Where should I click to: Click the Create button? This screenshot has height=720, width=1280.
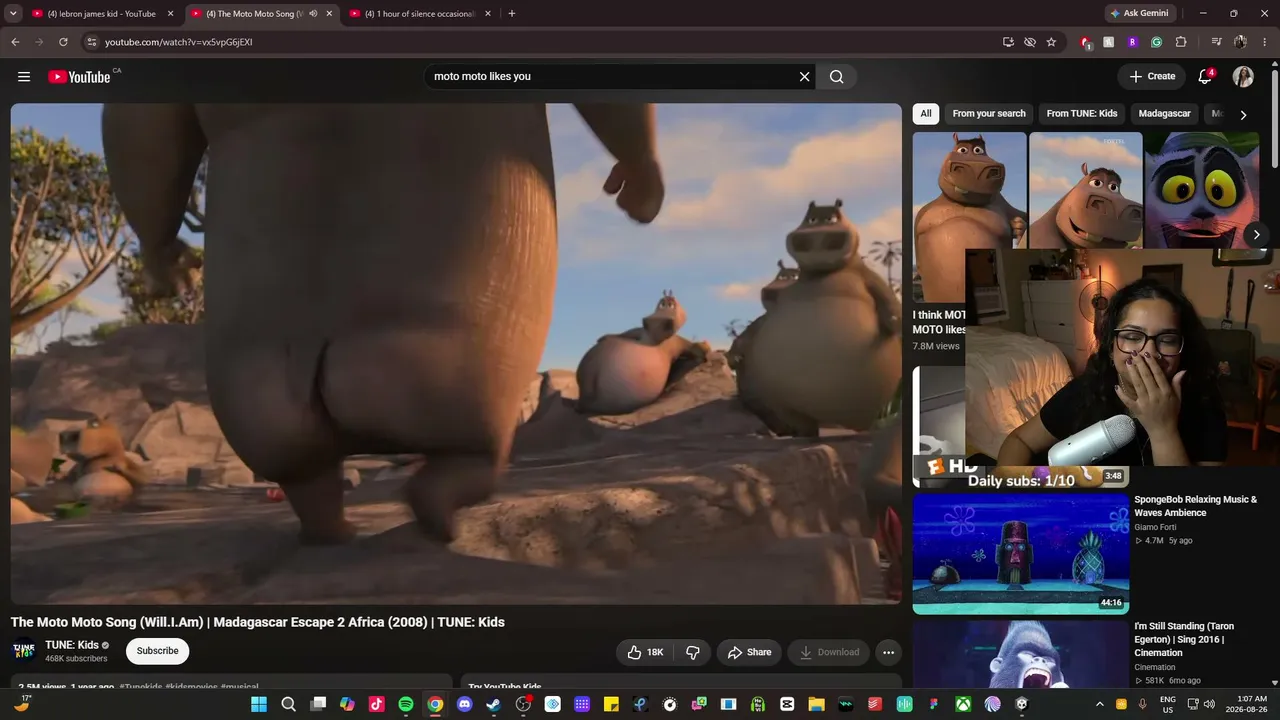click(1152, 77)
